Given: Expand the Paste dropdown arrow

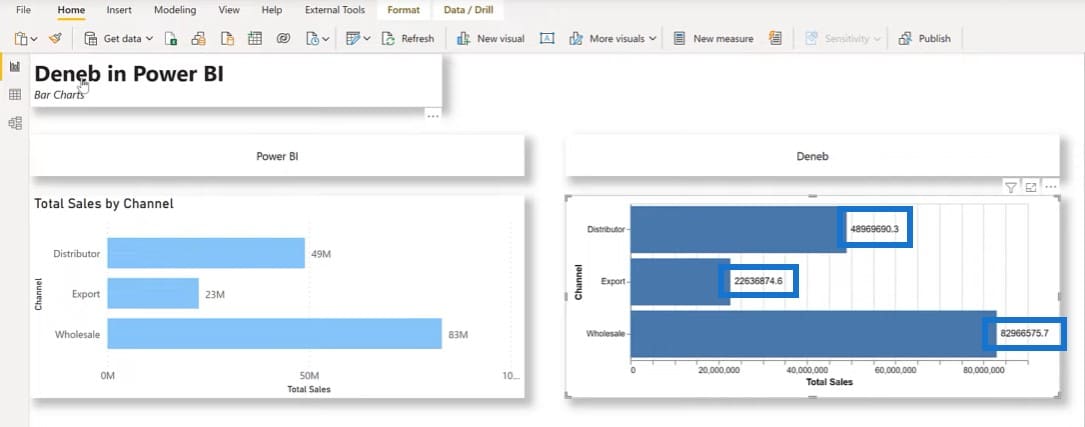Looking at the screenshot, I should point(34,39).
